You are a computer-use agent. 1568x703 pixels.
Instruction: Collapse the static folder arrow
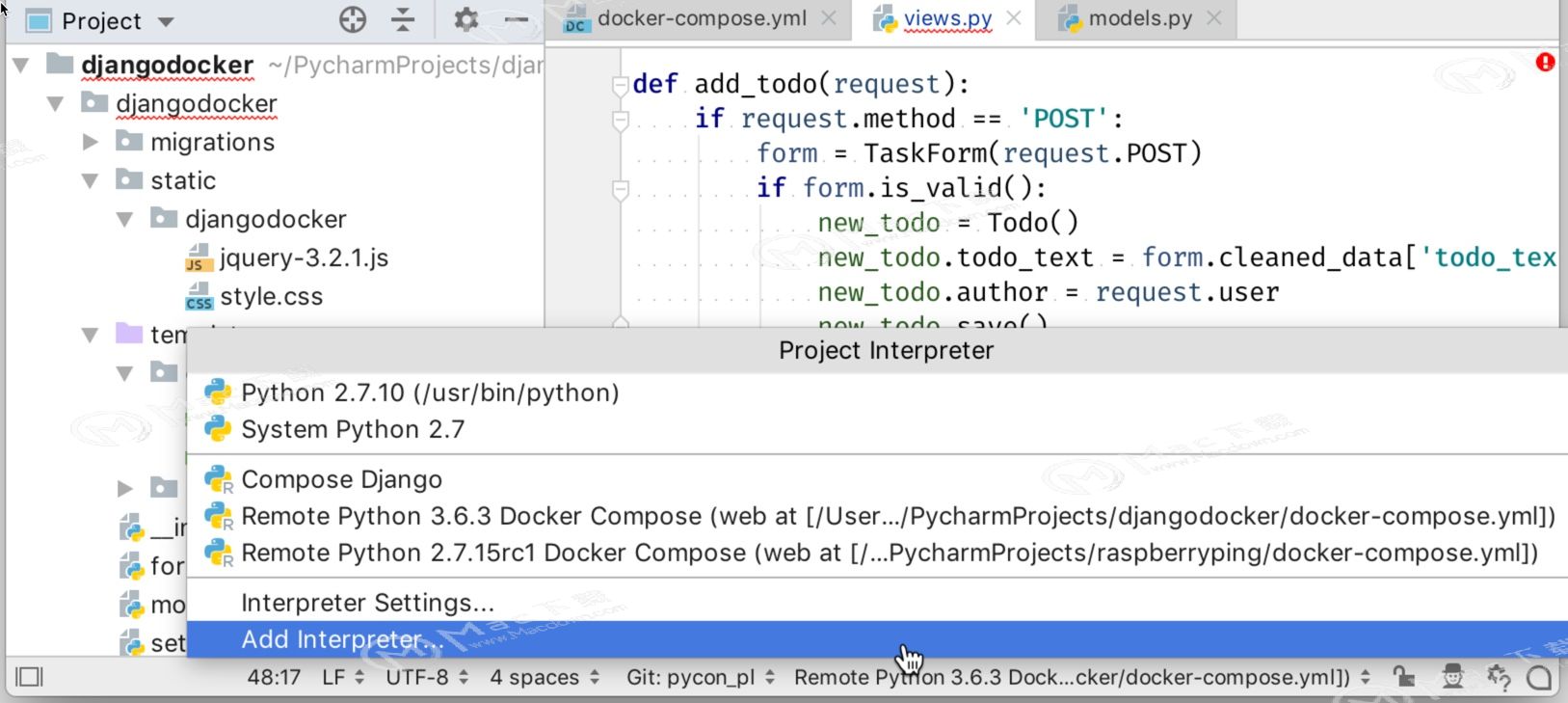[91, 180]
